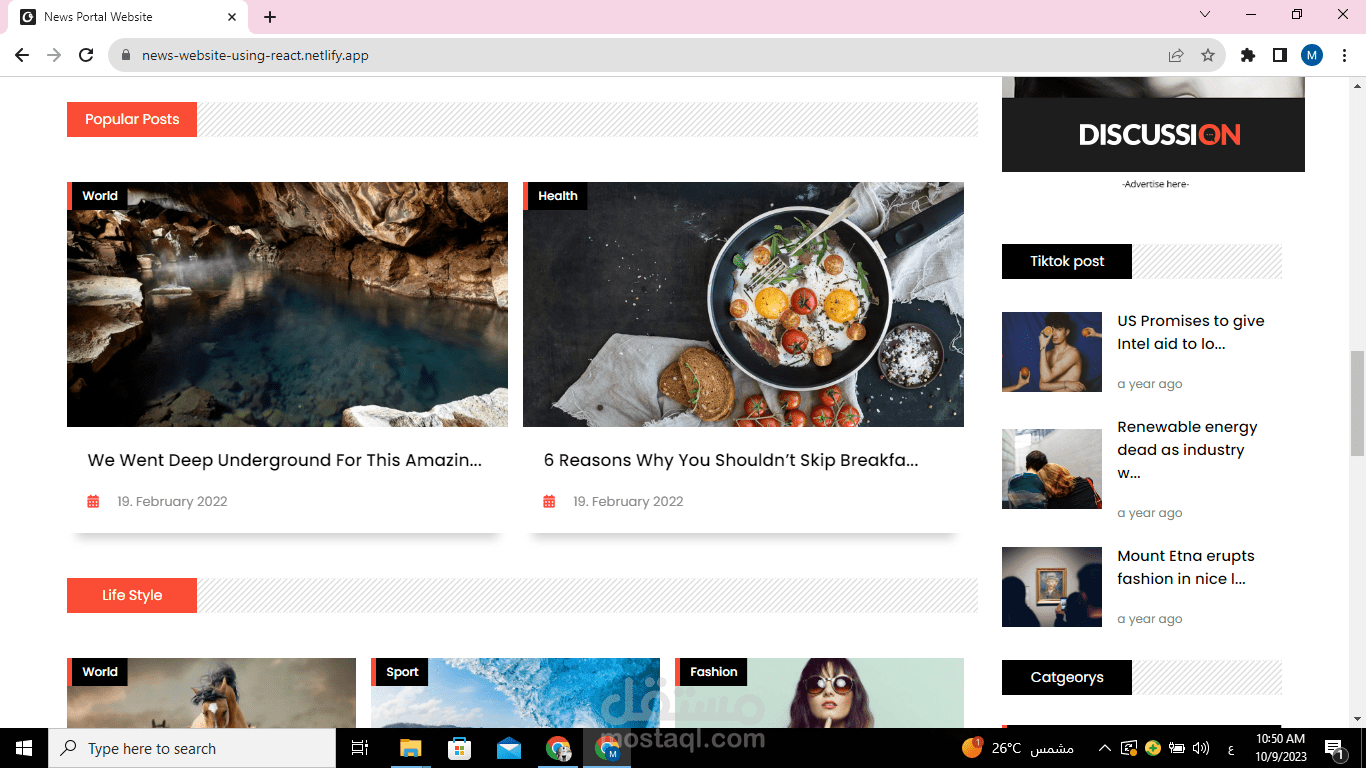1366x768 pixels.
Task: Open thumbnail of Renewable energy post
Action: coord(1052,469)
